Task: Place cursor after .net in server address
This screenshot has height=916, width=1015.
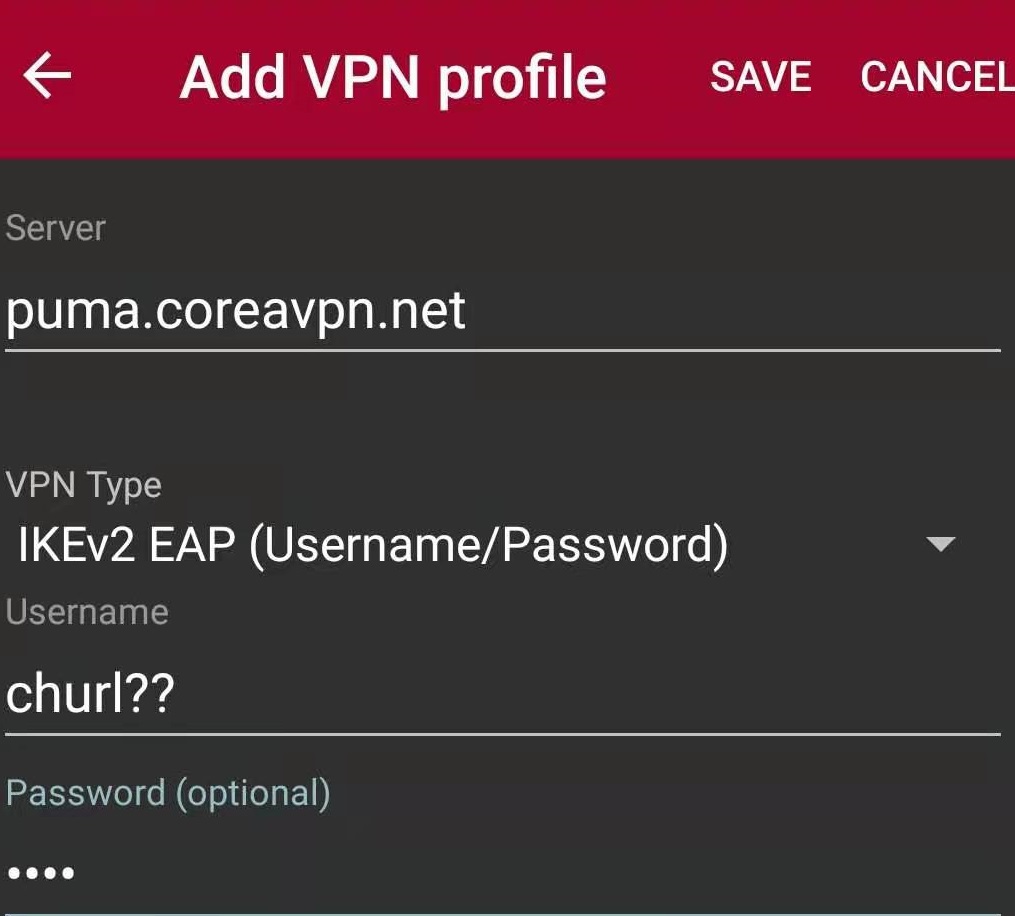Action: point(467,311)
